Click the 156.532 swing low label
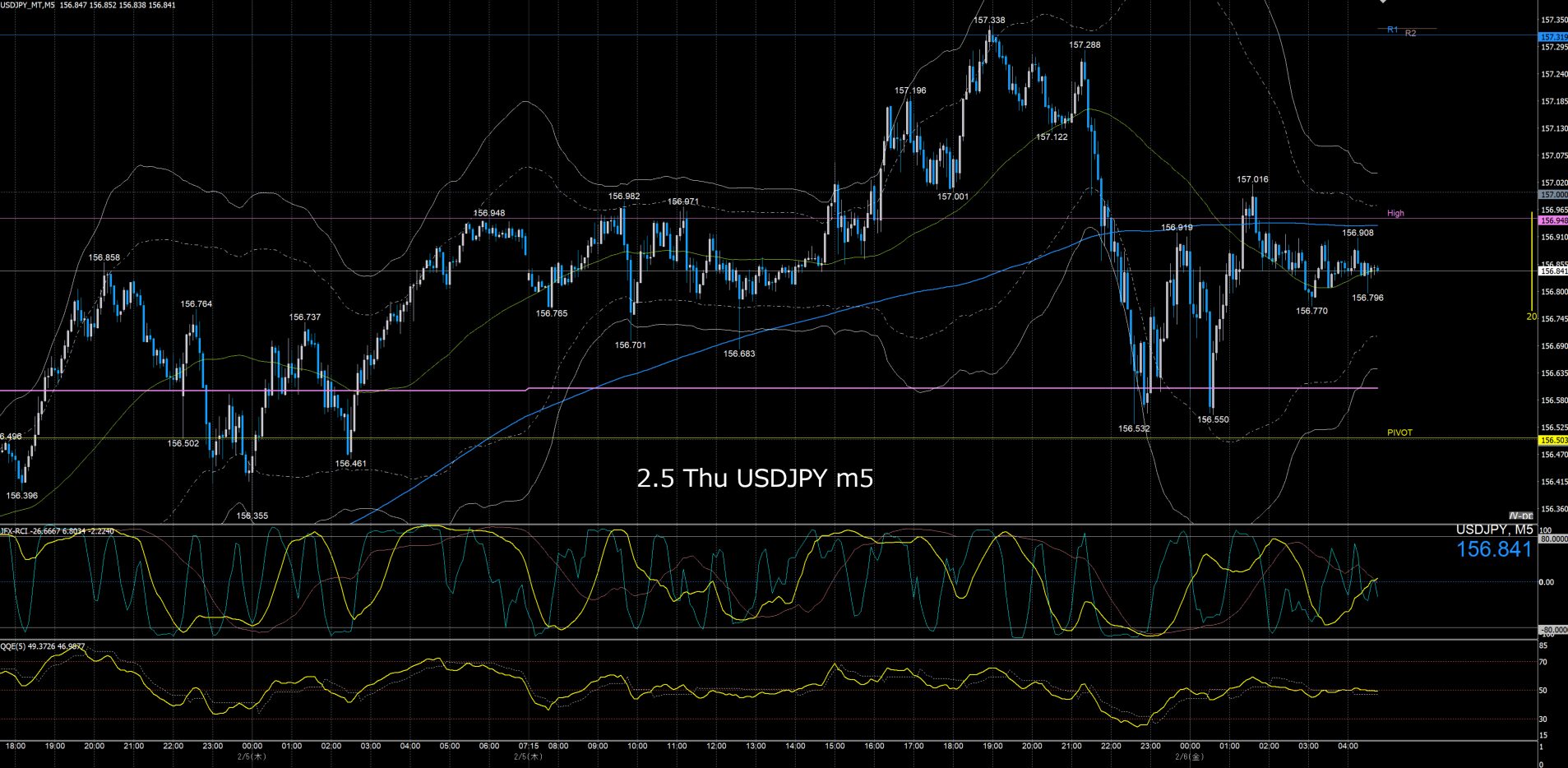Screen dimensions: 1568x768 point(1134,428)
